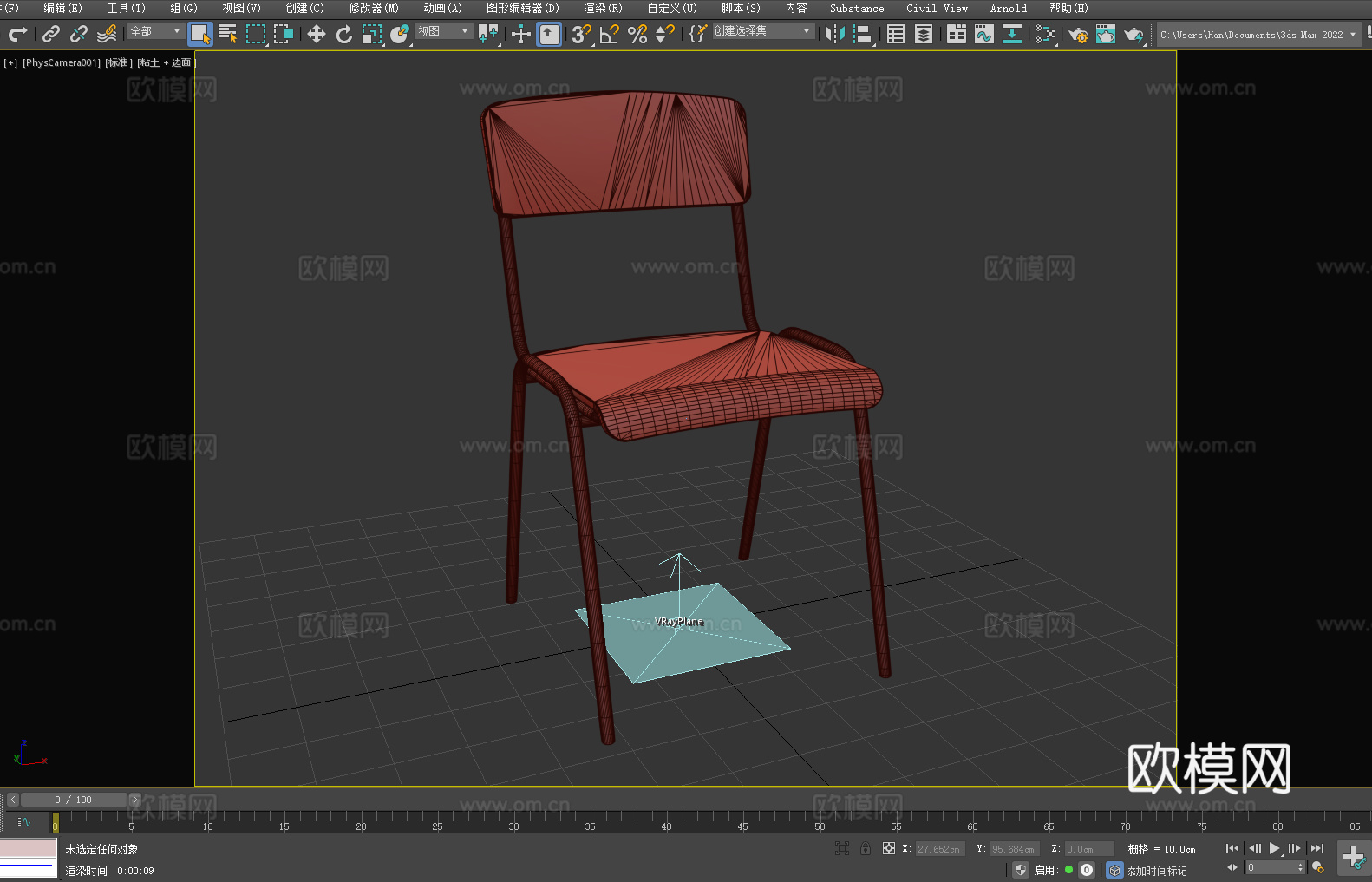Open the Civil View menu
Screen dimensions: 1372x882
[x=937, y=8]
